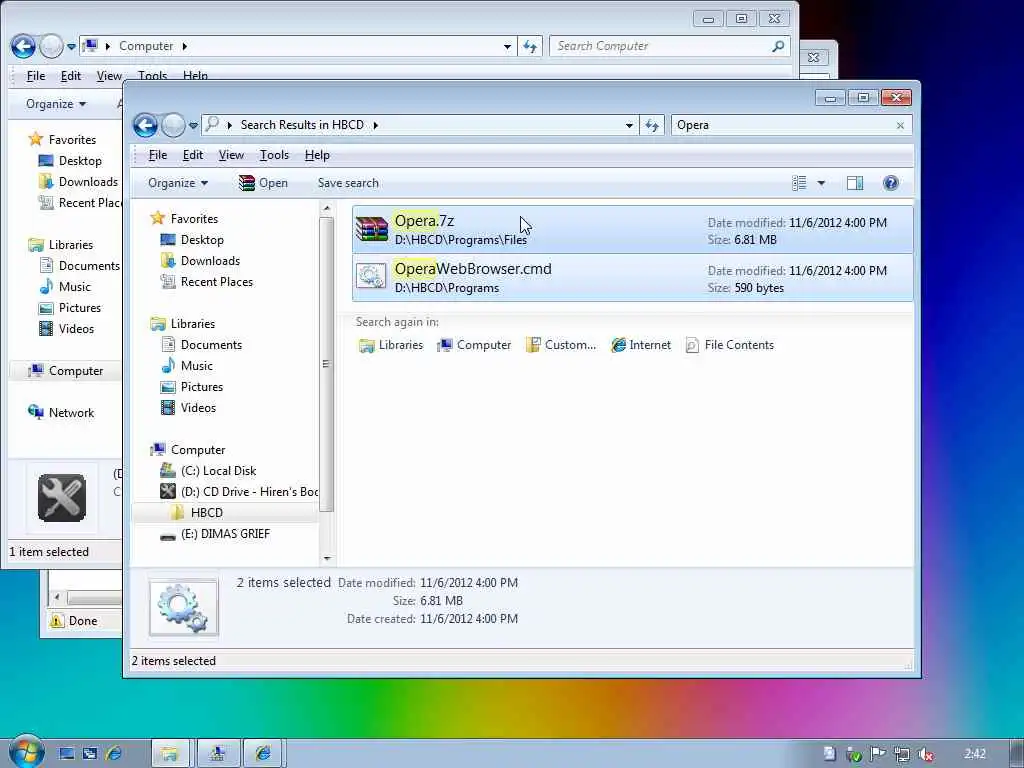Search again in Custom location
The width and height of the screenshot is (1024, 768).
[x=562, y=345]
